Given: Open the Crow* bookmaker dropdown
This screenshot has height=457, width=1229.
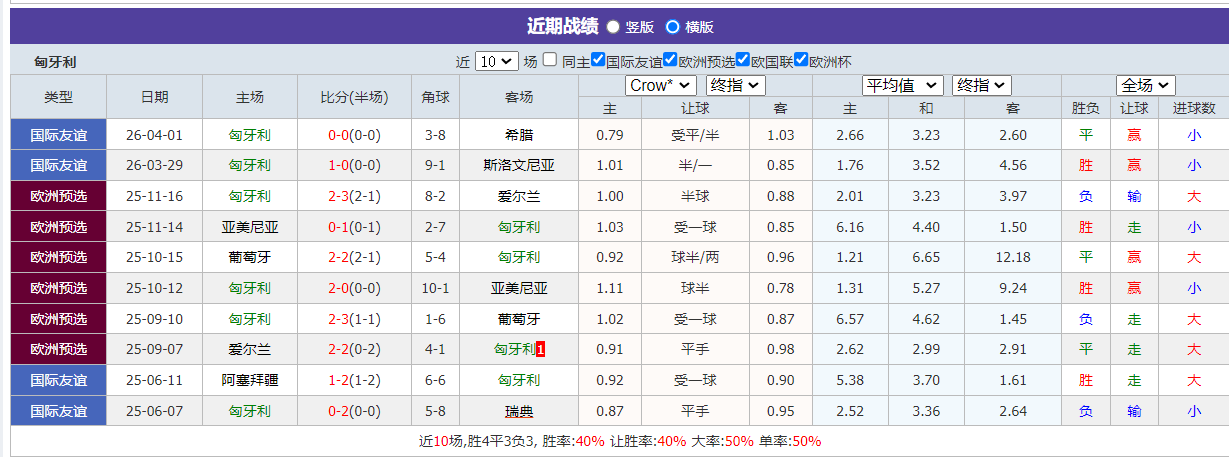Looking at the screenshot, I should 661,86.
